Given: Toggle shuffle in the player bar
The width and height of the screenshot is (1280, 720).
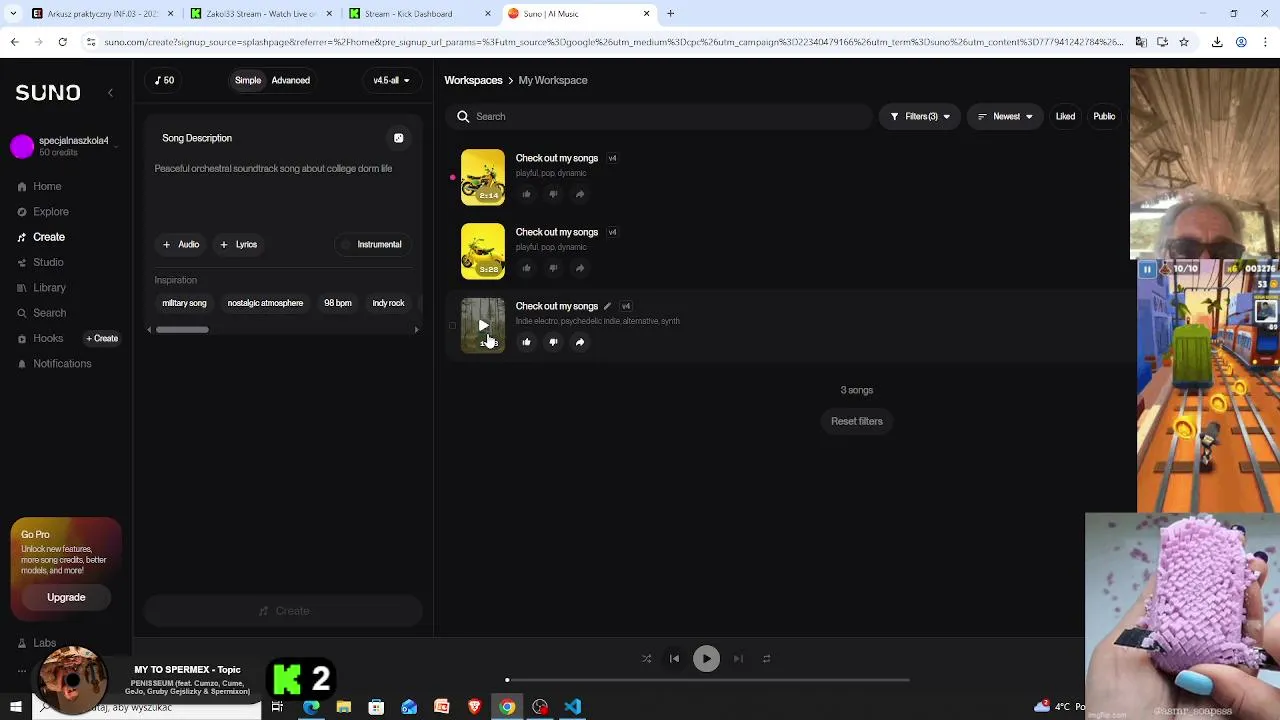Looking at the screenshot, I should coord(646,659).
